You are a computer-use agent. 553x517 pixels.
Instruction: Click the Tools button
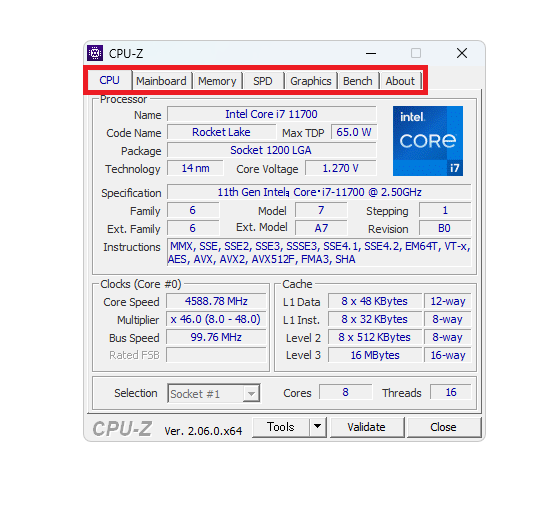[x=281, y=427]
